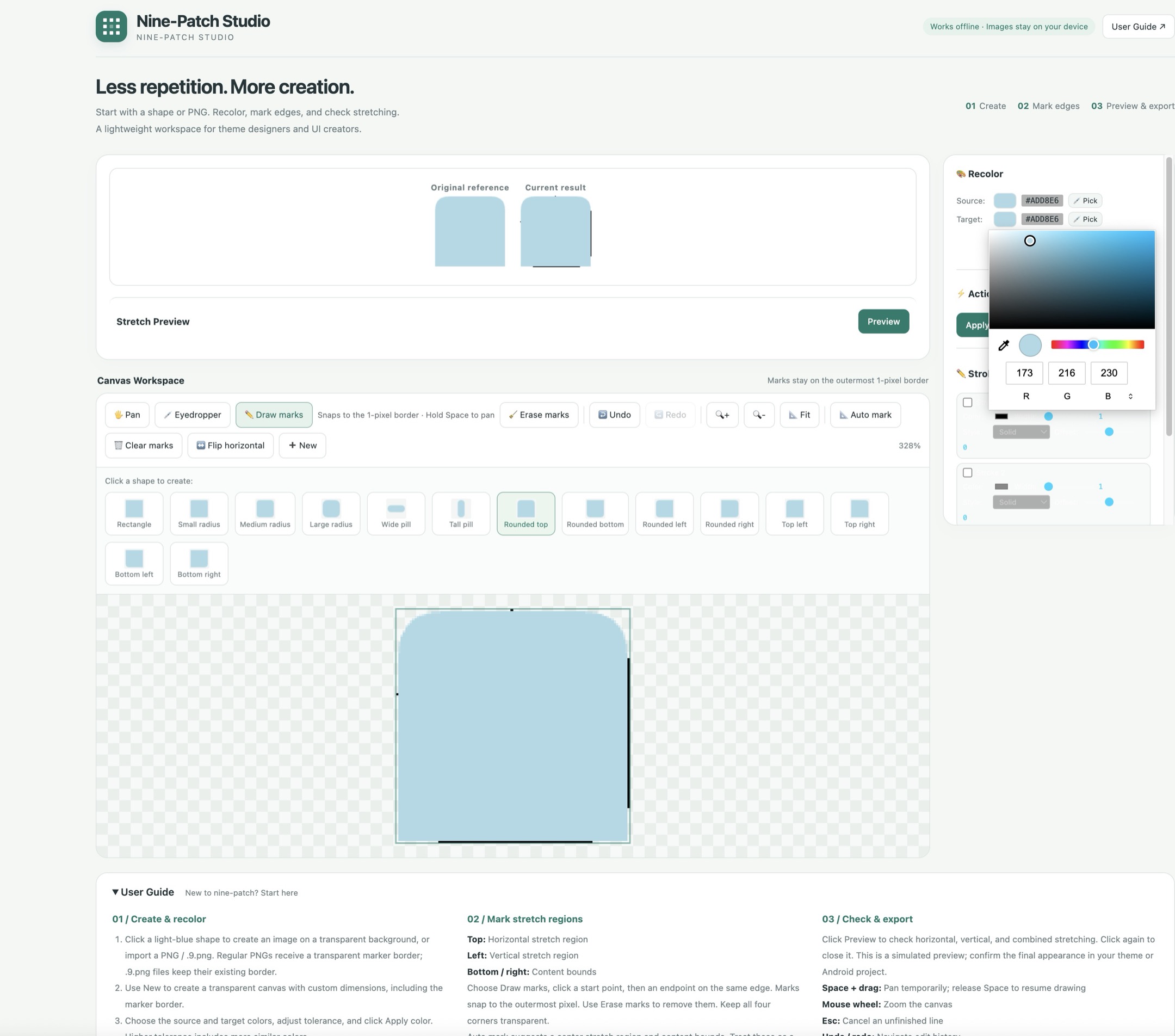Flip the image horizontally
1175x1036 pixels.
click(x=231, y=445)
